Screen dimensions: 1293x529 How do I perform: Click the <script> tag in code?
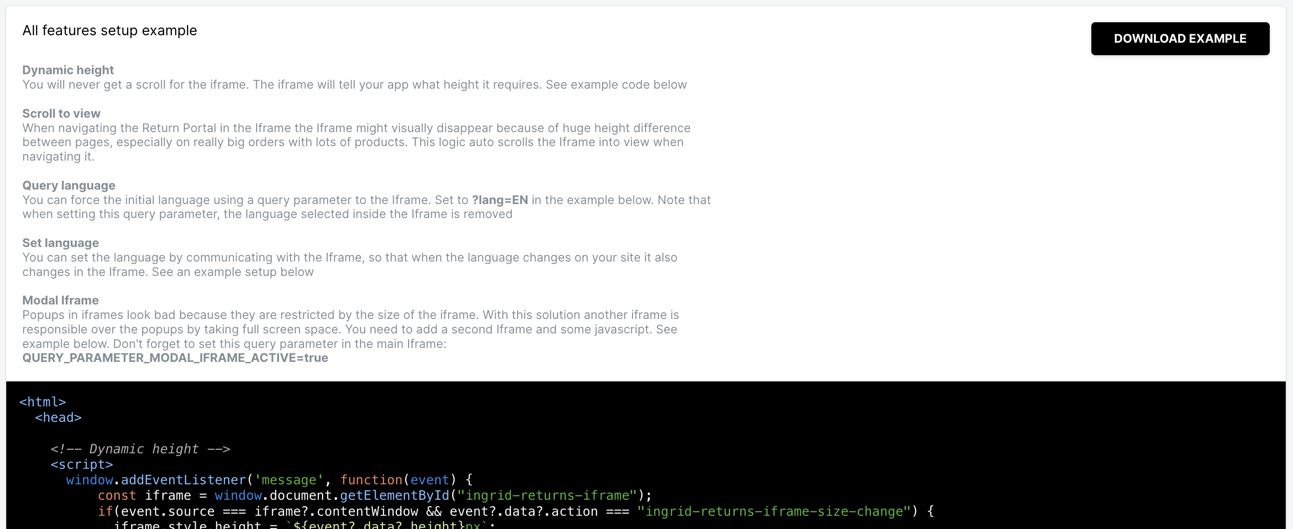click(82, 464)
